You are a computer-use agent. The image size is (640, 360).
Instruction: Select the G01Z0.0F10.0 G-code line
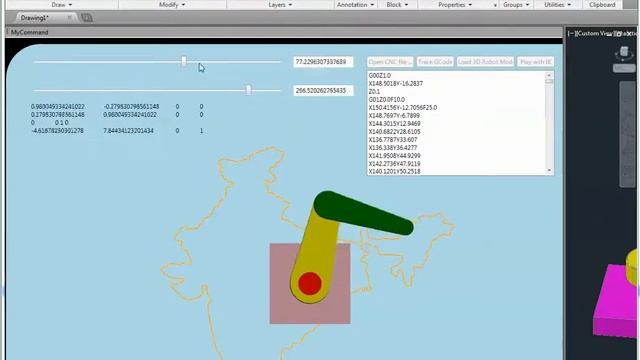click(387, 100)
